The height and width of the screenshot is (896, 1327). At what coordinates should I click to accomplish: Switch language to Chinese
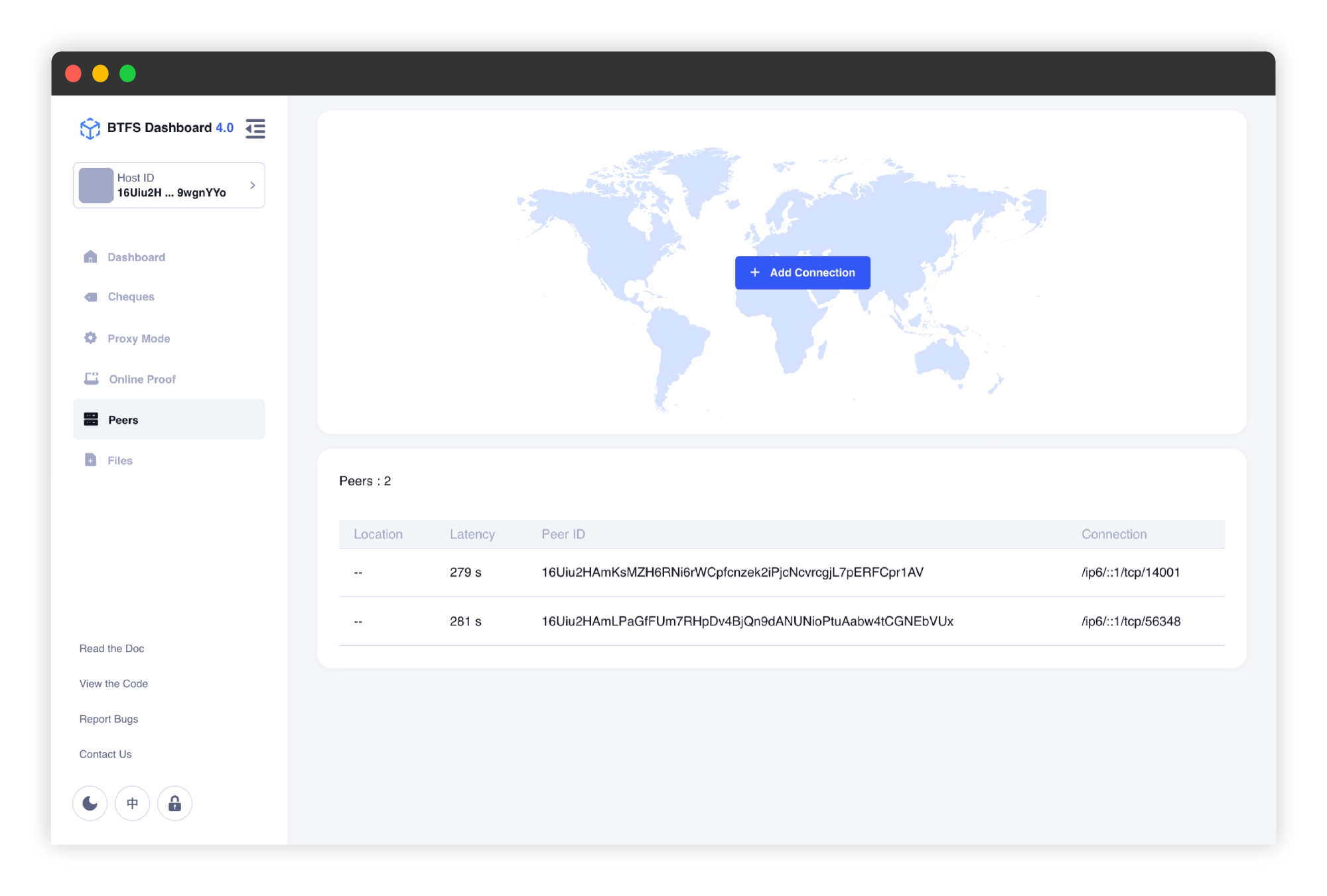[x=133, y=804]
